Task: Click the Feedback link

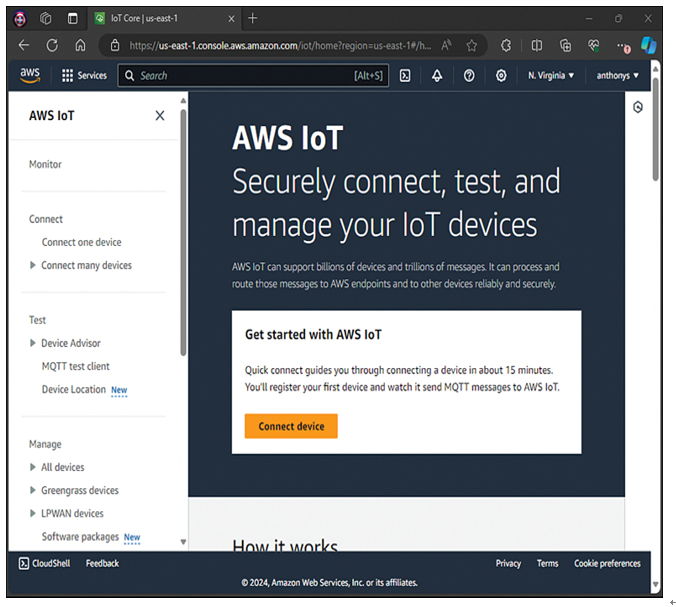Action: click(x=102, y=563)
